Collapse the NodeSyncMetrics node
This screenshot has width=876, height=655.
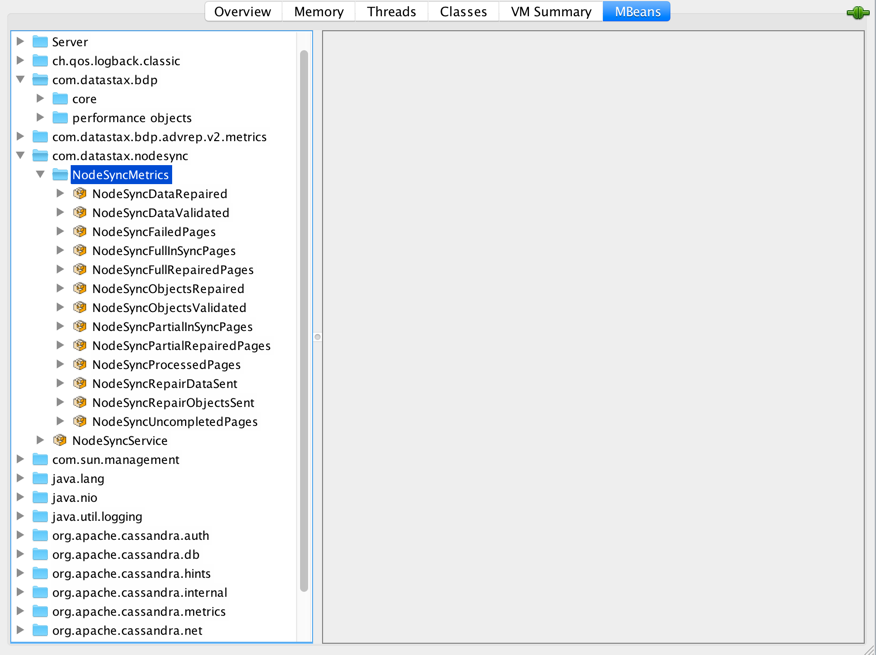(x=41, y=175)
